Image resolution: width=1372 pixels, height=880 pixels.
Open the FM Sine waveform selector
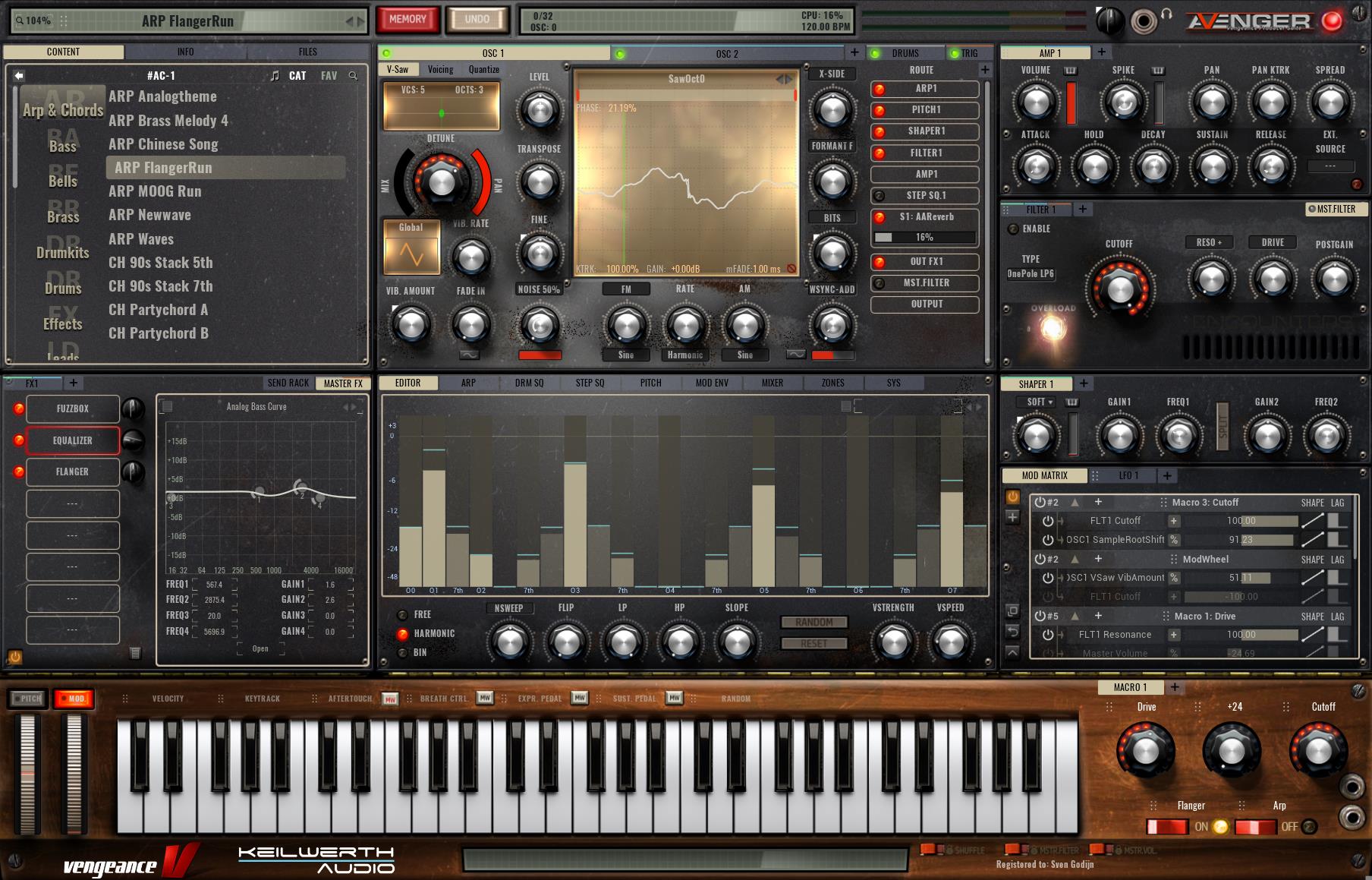pyautogui.click(x=625, y=355)
